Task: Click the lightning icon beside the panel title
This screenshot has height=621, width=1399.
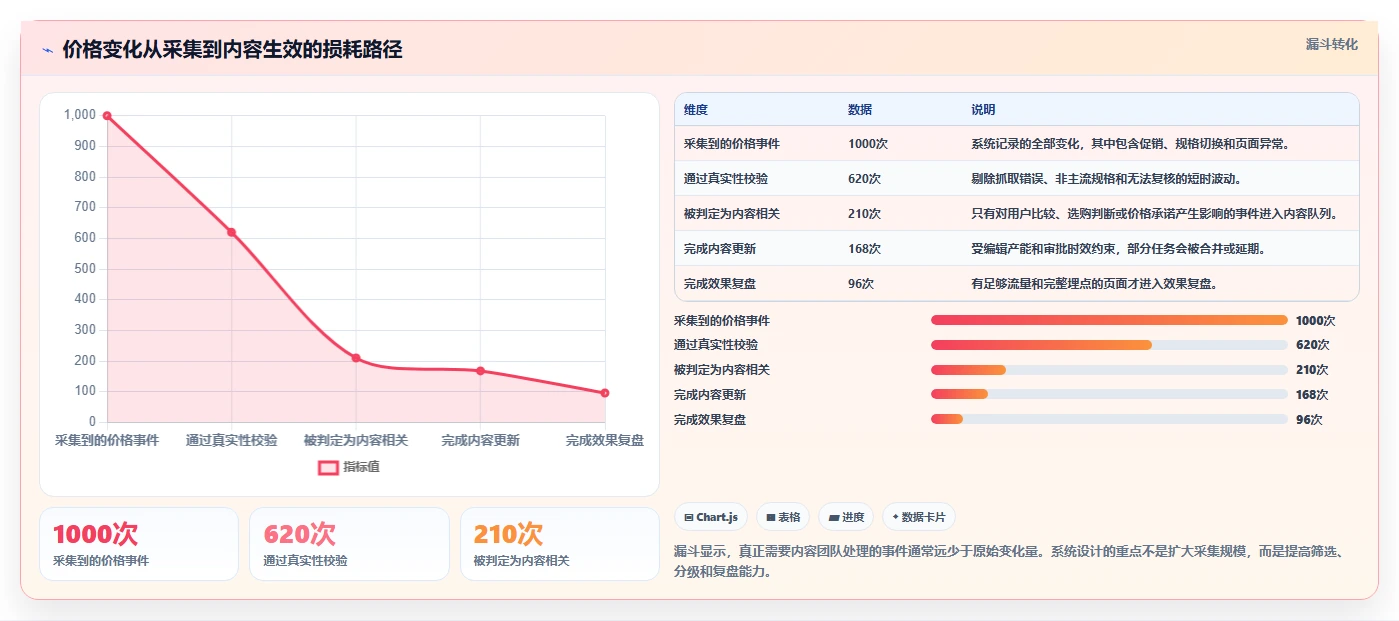Action: pyautogui.click(x=47, y=50)
